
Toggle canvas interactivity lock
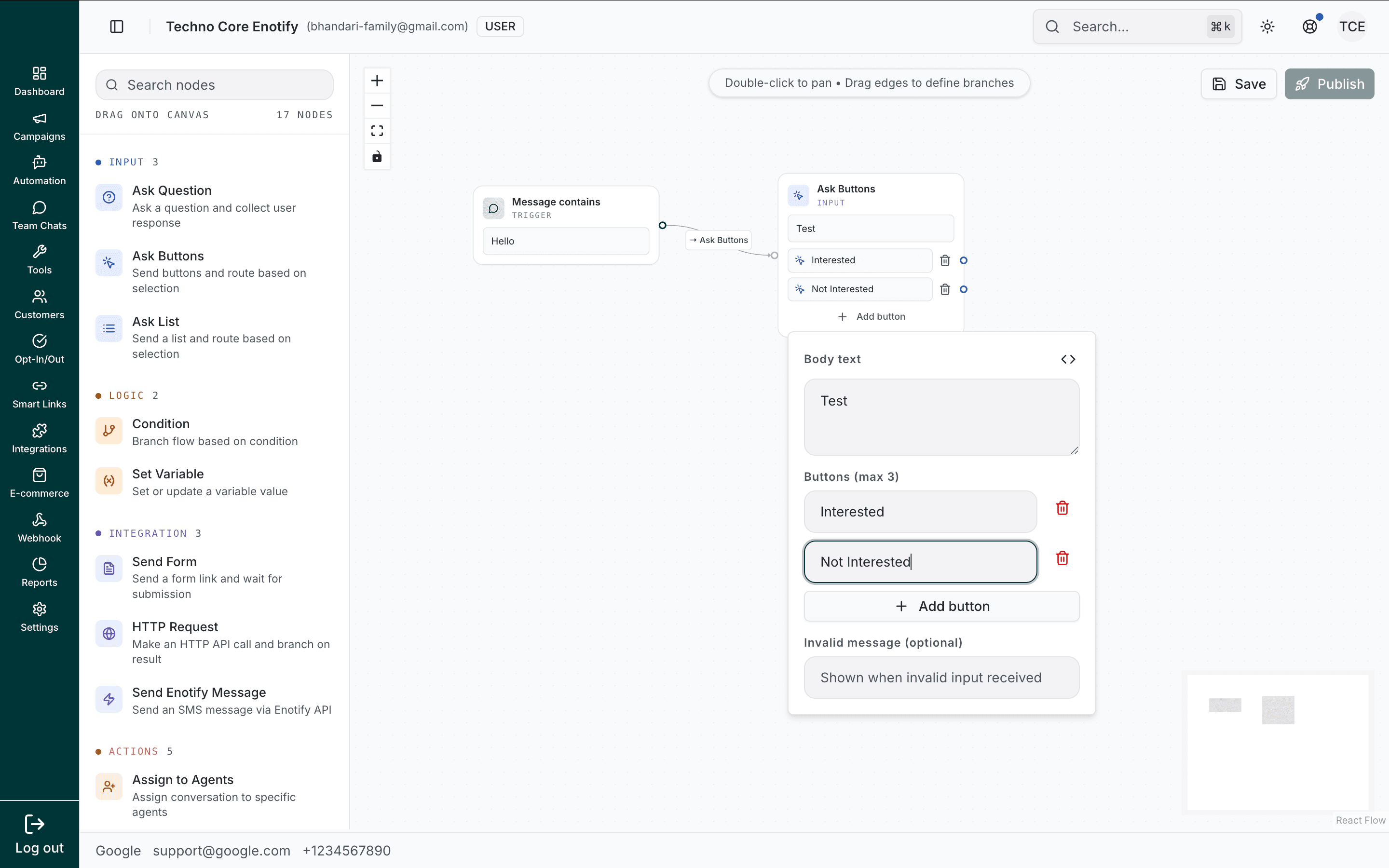[377, 156]
